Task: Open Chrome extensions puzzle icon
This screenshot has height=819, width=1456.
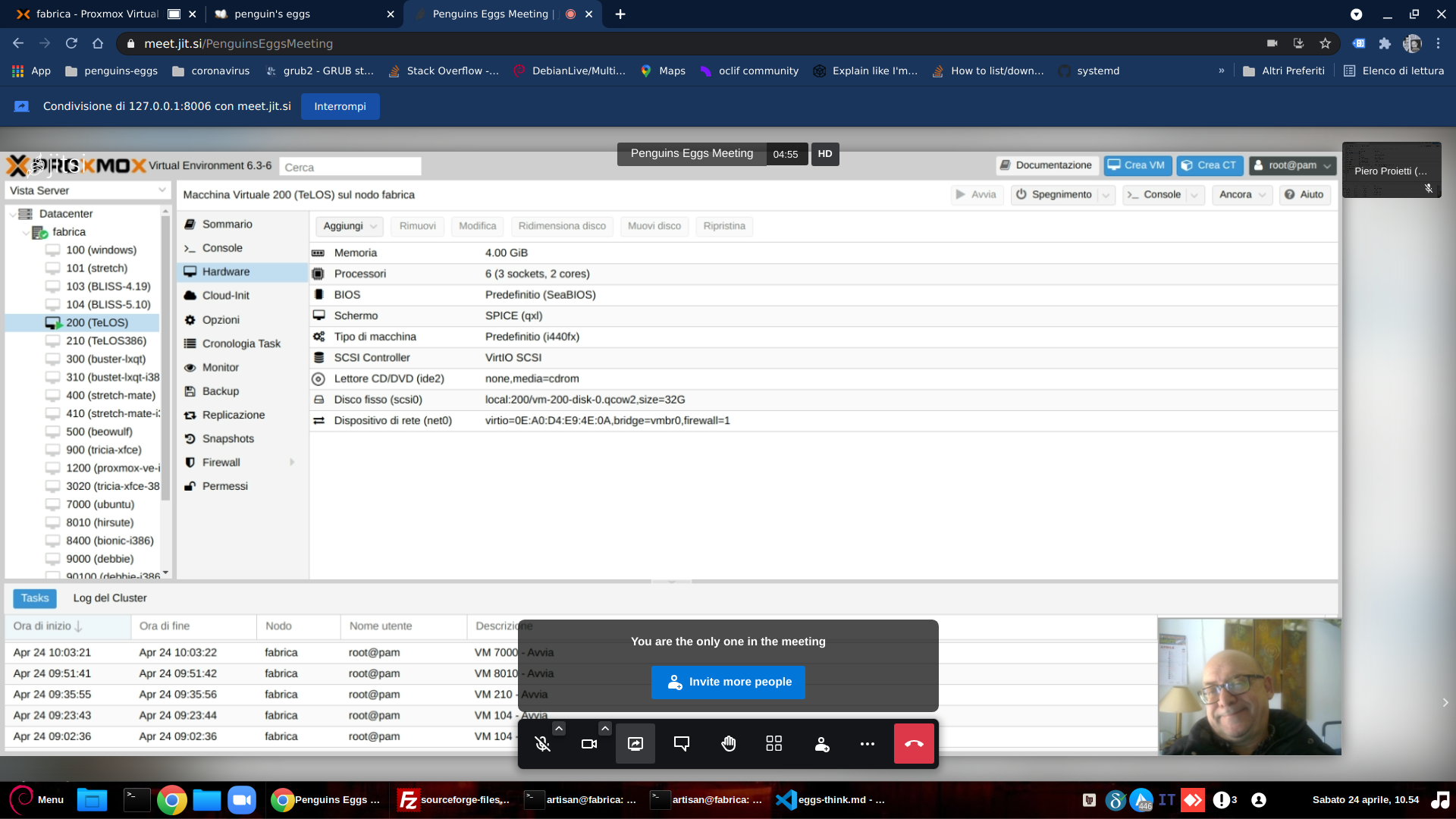Action: pos(1385,44)
